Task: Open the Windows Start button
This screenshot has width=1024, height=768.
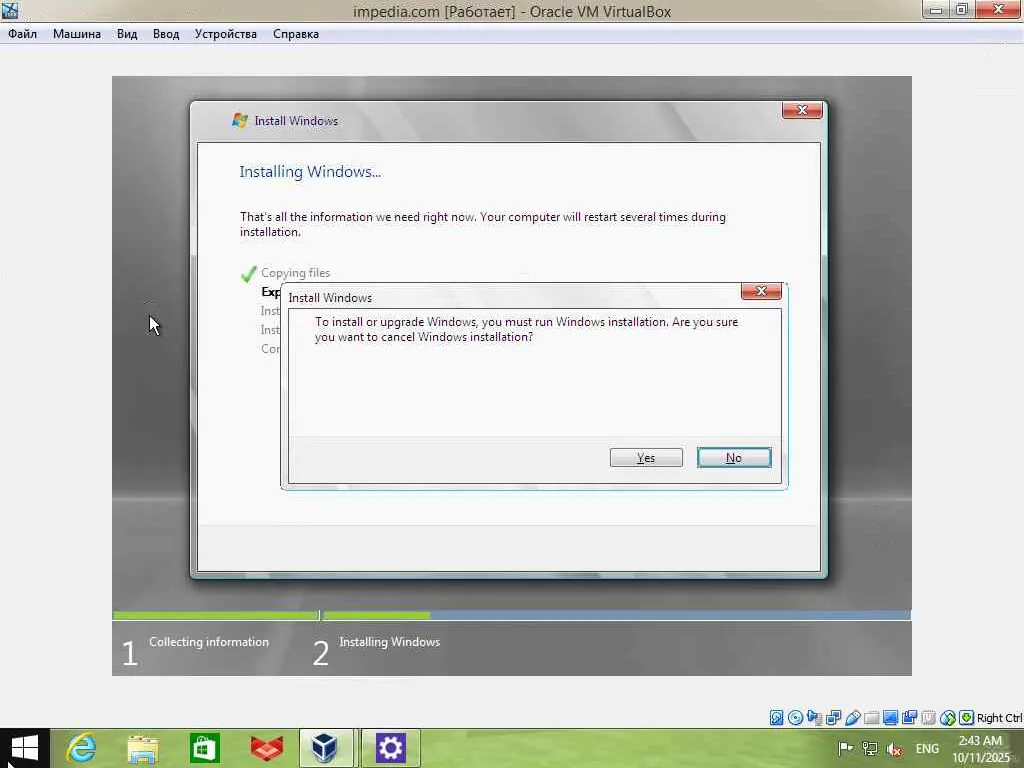Action: tap(25, 748)
